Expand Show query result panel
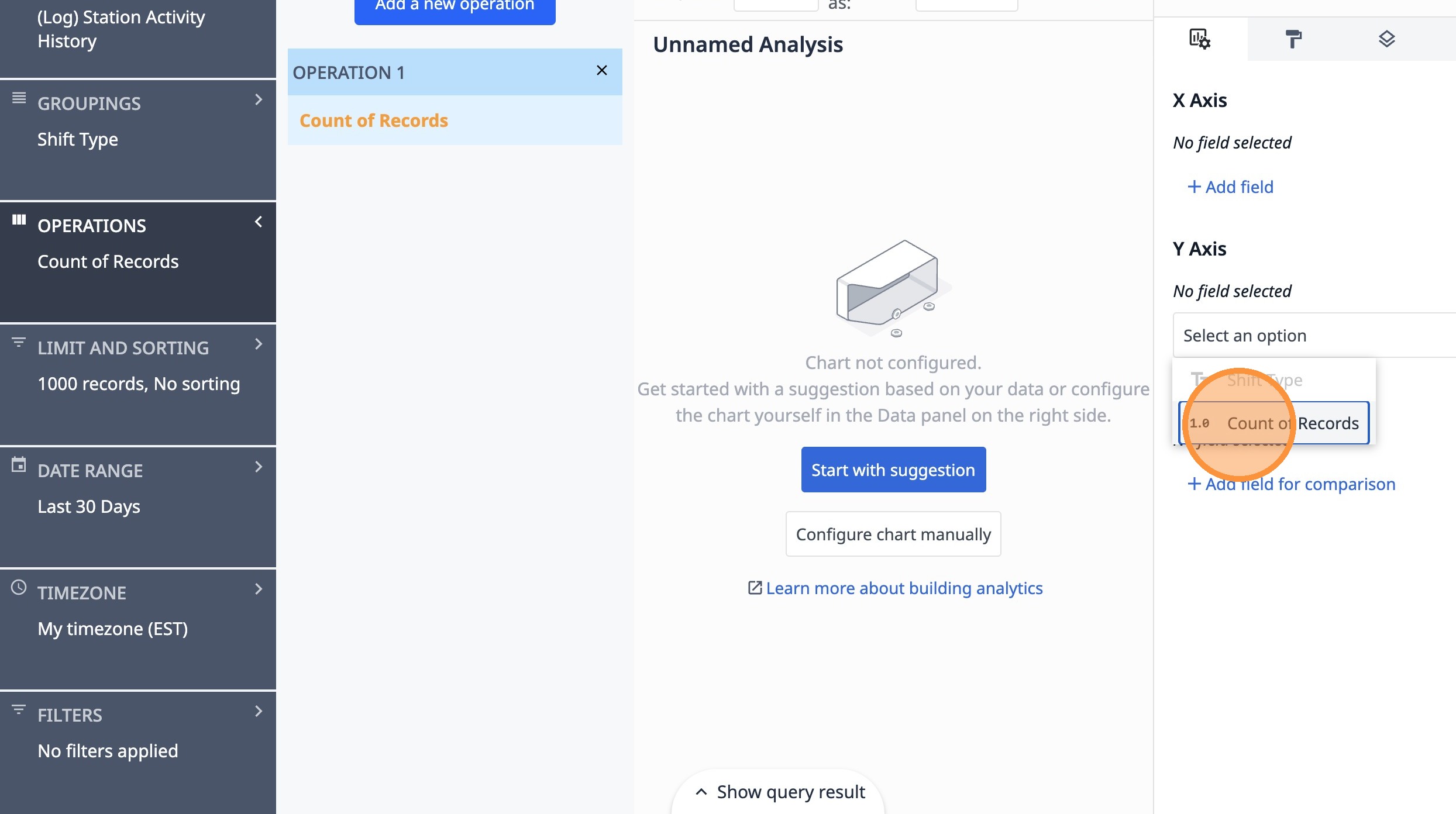The image size is (1456, 814). pyautogui.click(x=779, y=792)
